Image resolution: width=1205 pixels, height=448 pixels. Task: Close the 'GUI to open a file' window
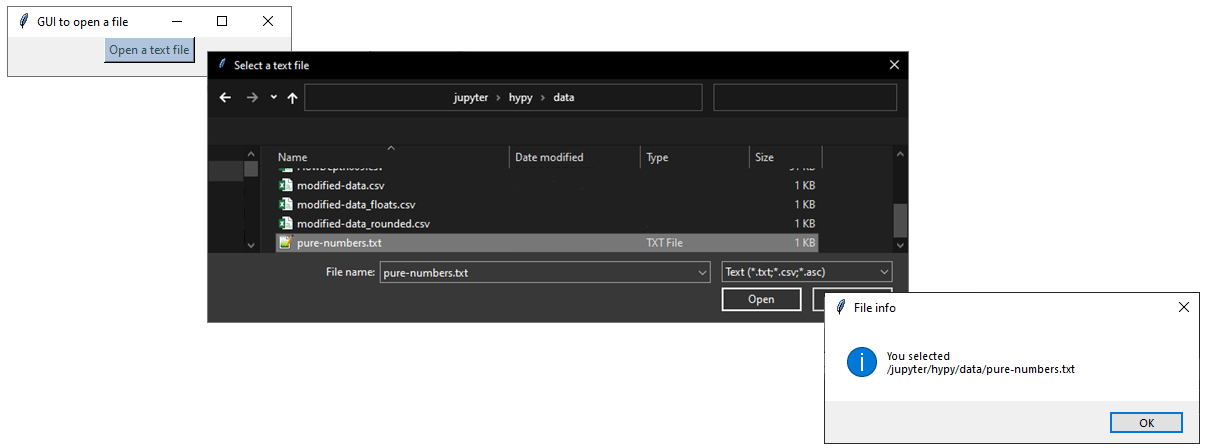pos(267,21)
